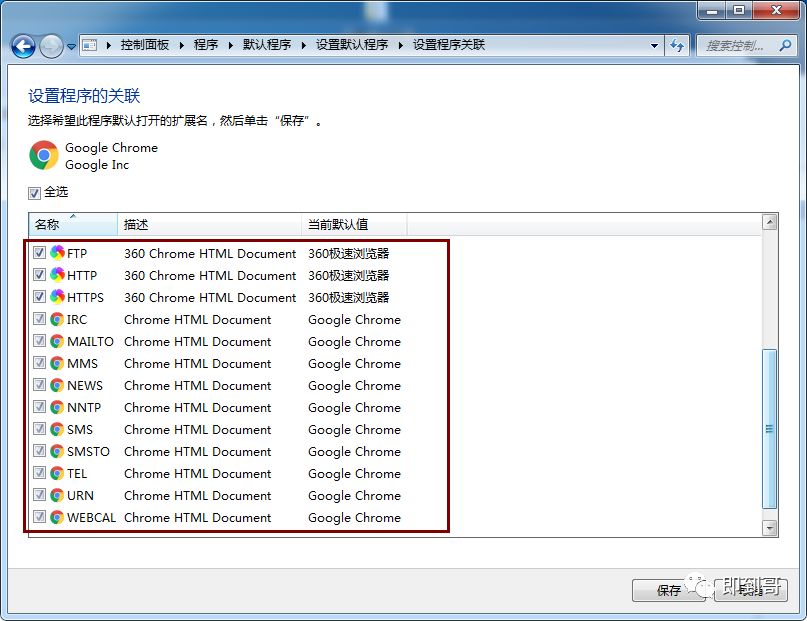Click 360 Chrome HTML Document in HTTPS row

(x=210, y=297)
